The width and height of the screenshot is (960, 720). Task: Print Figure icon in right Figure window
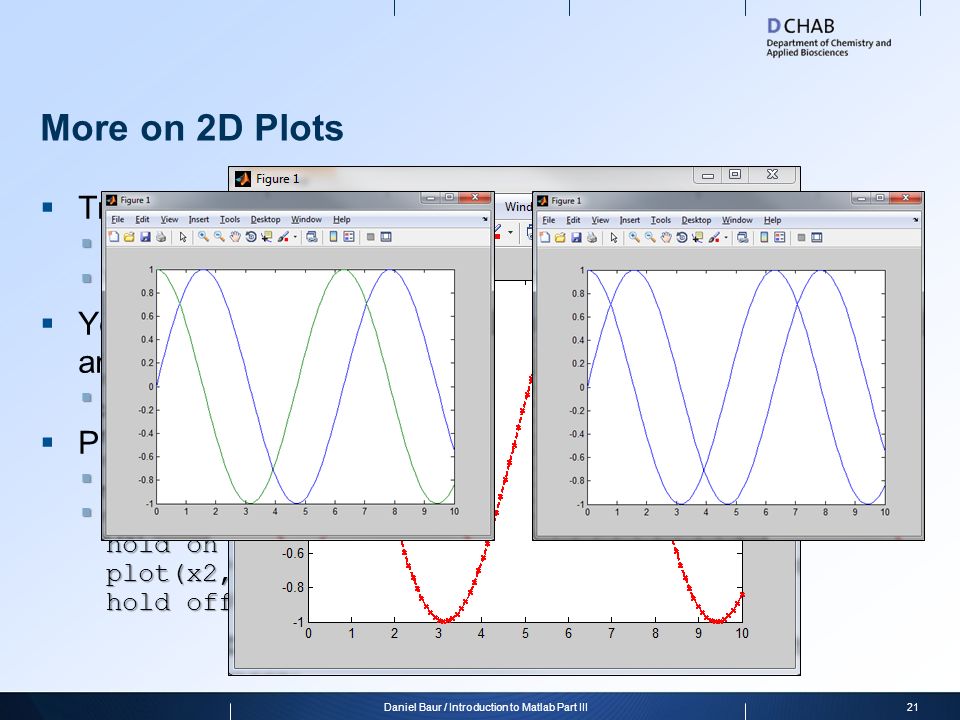pyautogui.click(x=591, y=238)
